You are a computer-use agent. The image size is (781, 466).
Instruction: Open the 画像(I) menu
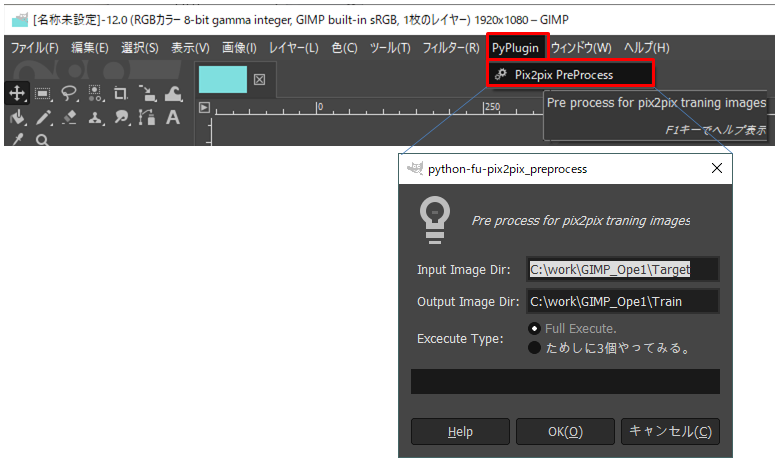[x=239, y=48]
